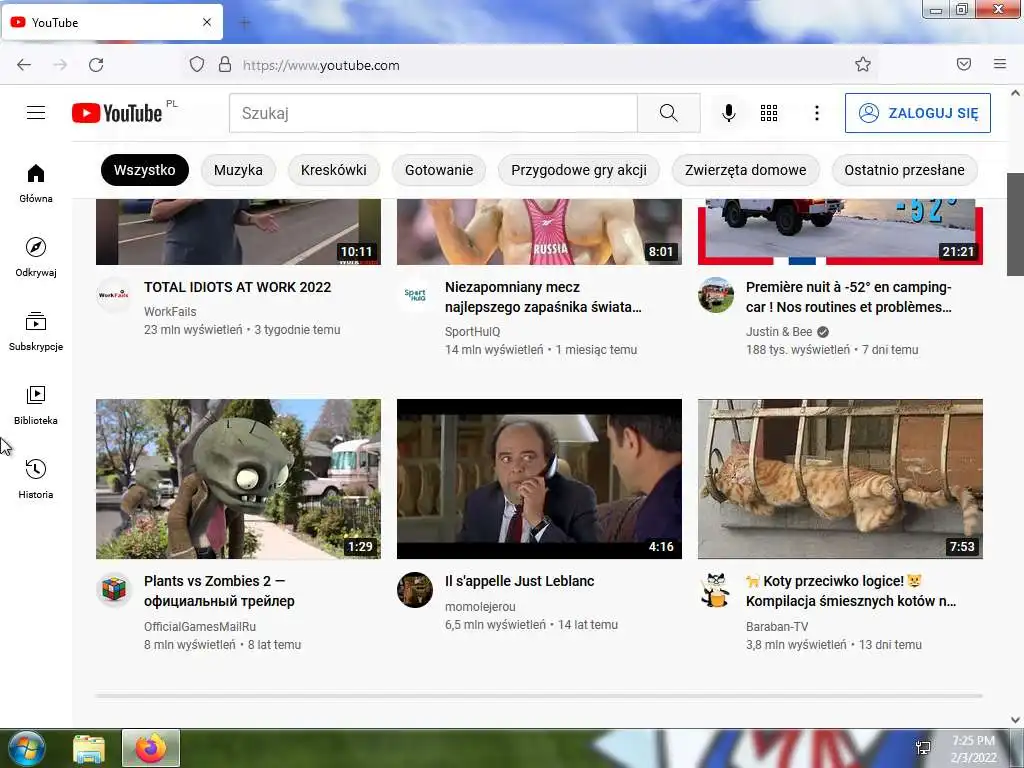
Task: Click the SportHulQ channel name
Action: click(x=472, y=332)
